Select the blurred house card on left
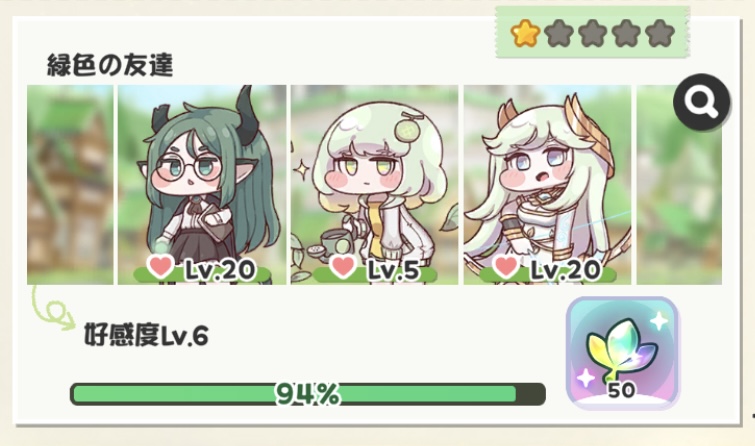755x446 pixels. point(70,185)
